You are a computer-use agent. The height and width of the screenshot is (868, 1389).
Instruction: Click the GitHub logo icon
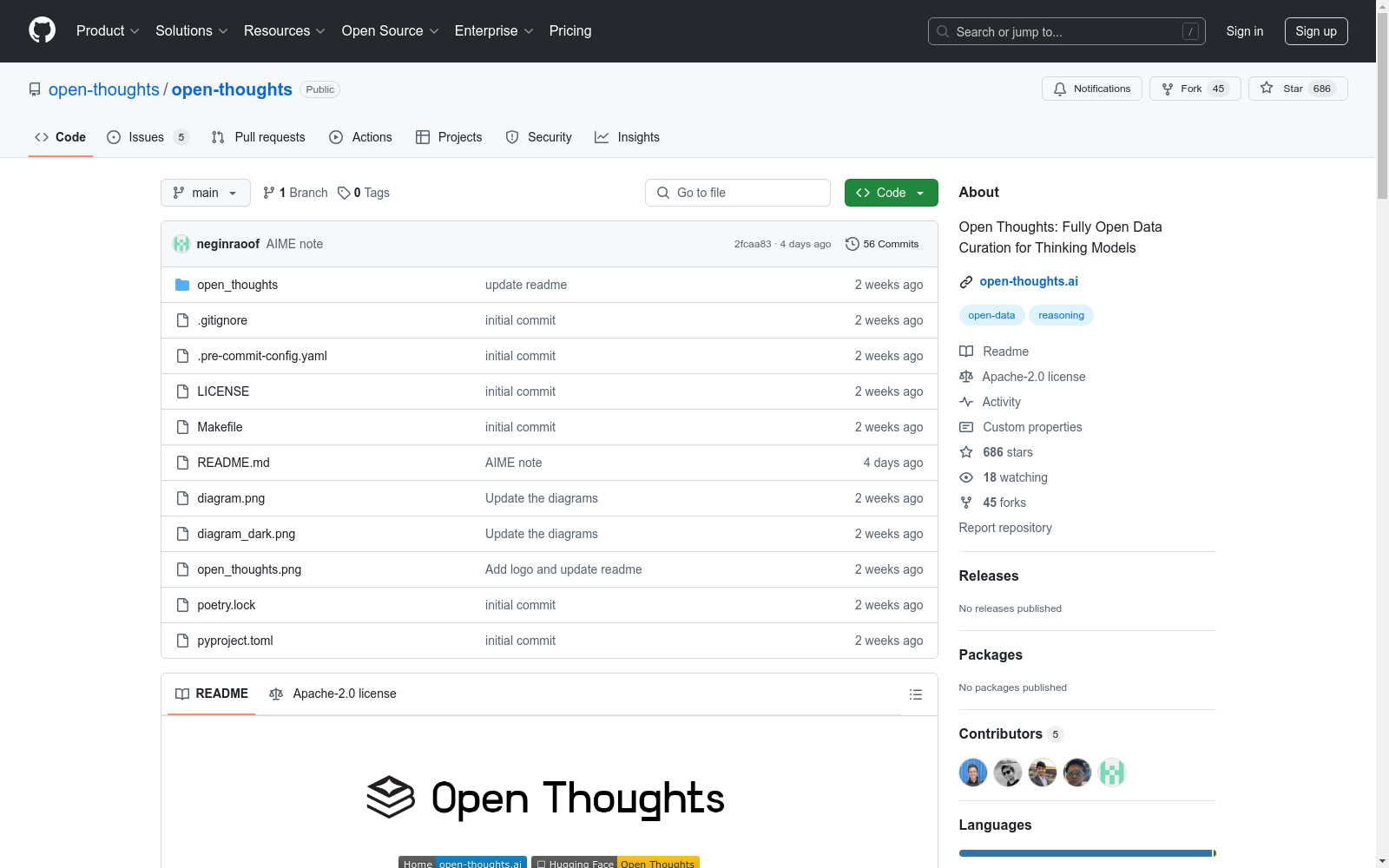click(42, 30)
